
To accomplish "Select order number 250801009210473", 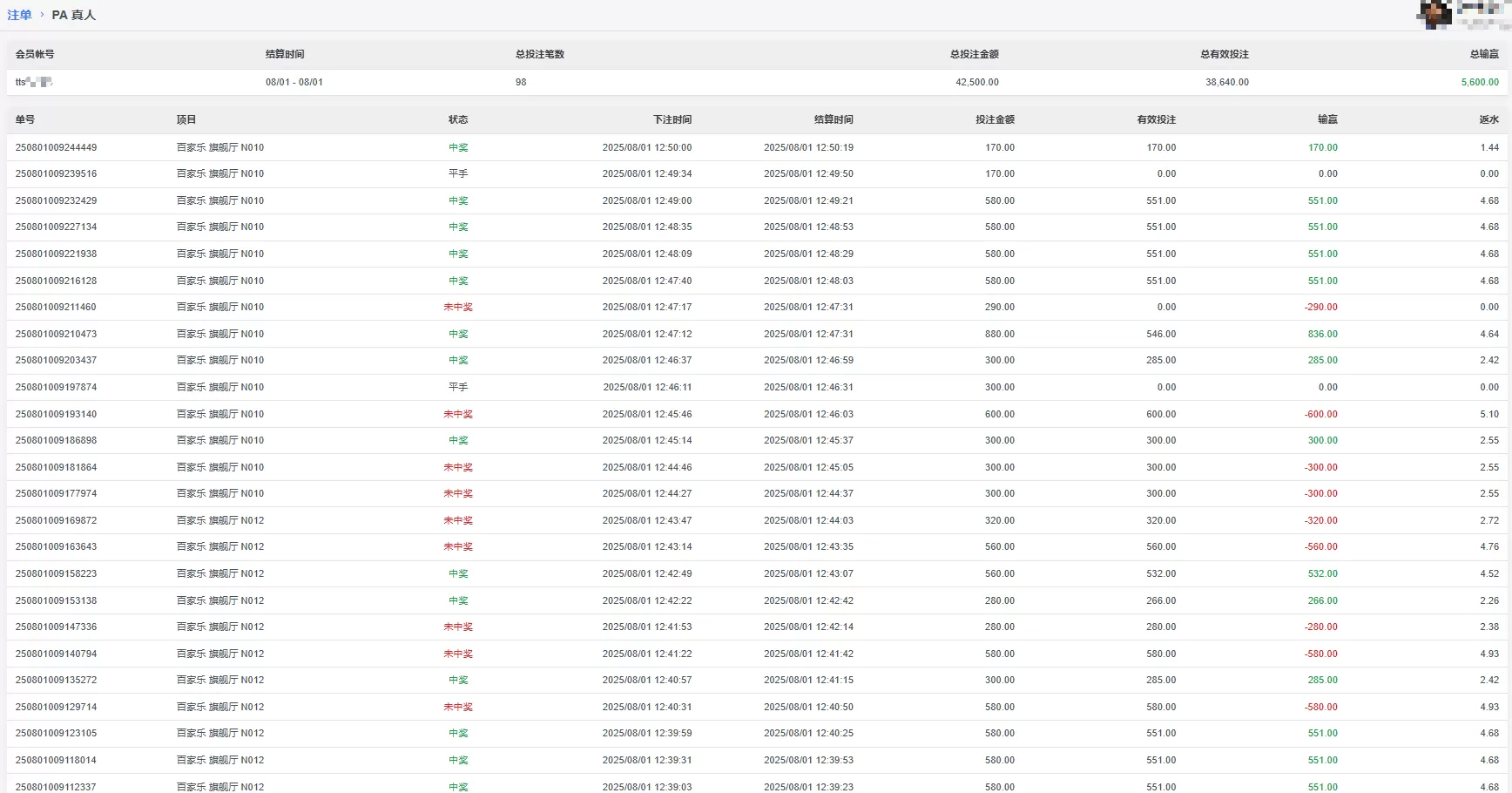I will 57,334.
